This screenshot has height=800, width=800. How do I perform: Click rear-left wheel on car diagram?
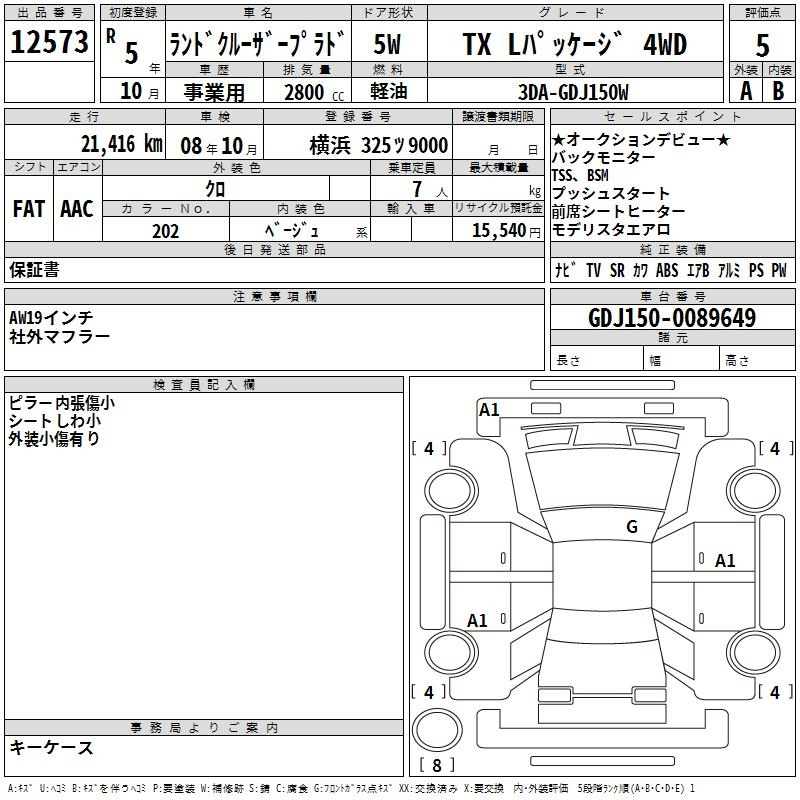pos(451,652)
